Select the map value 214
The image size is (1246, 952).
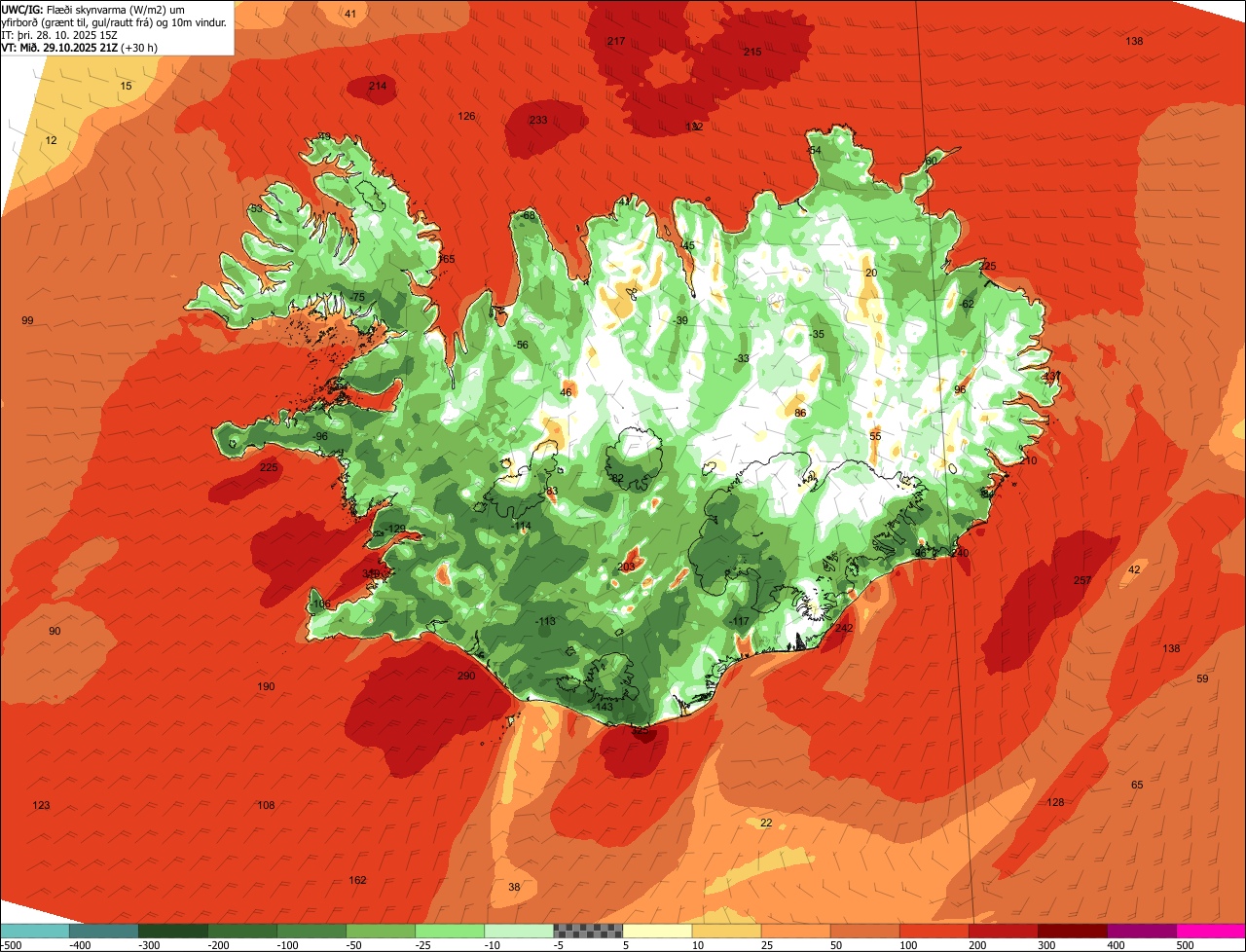coord(378,86)
